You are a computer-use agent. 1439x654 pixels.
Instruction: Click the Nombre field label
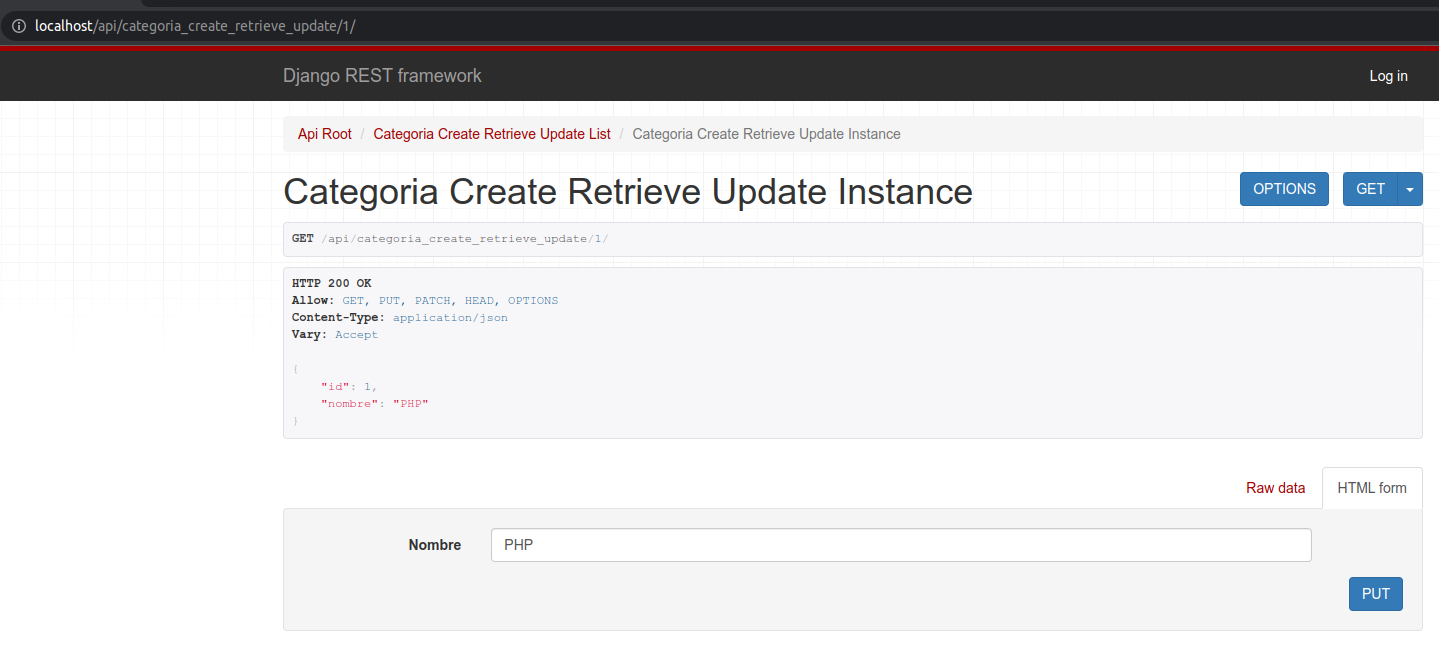pos(434,545)
